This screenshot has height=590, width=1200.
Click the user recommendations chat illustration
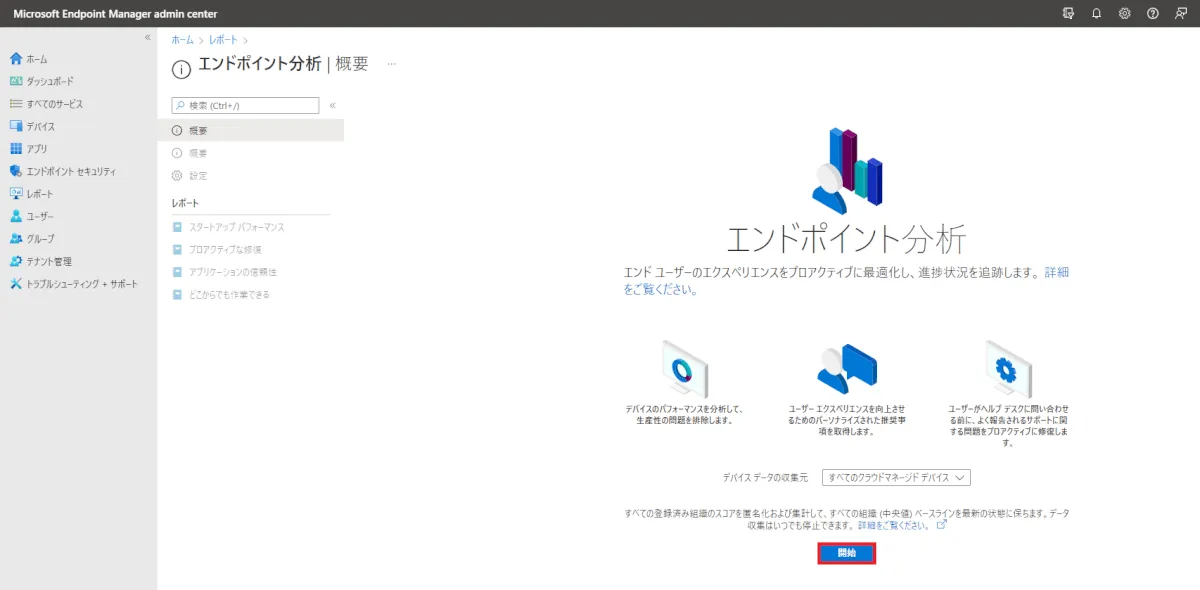point(846,368)
